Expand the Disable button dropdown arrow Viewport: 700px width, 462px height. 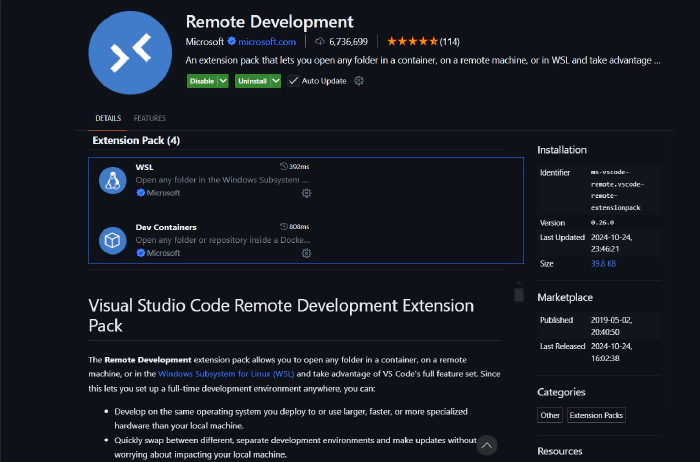225,81
